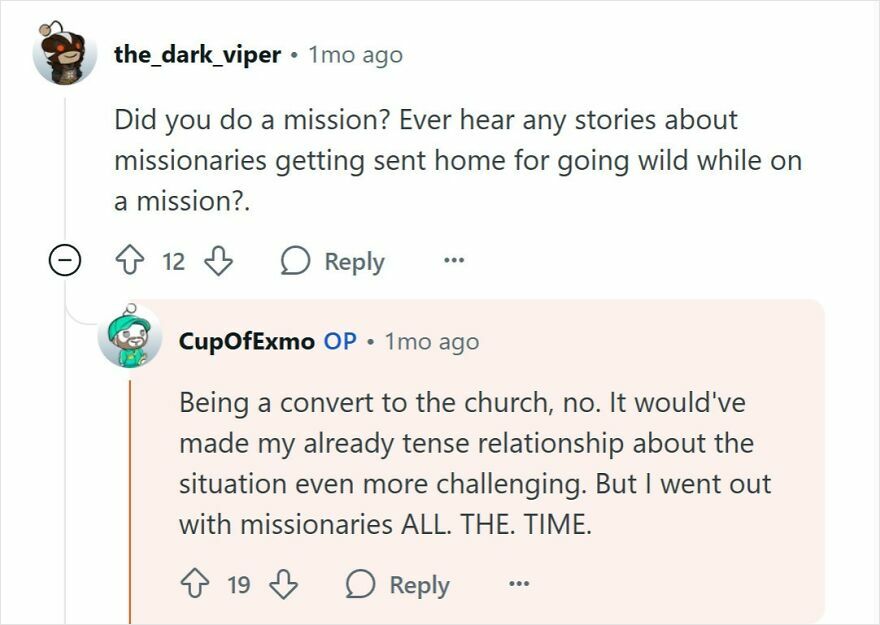Open CupOfExmo's profile link
Image resolution: width=880 pixels, height=625 pixels.
click(x=246, y=343)
